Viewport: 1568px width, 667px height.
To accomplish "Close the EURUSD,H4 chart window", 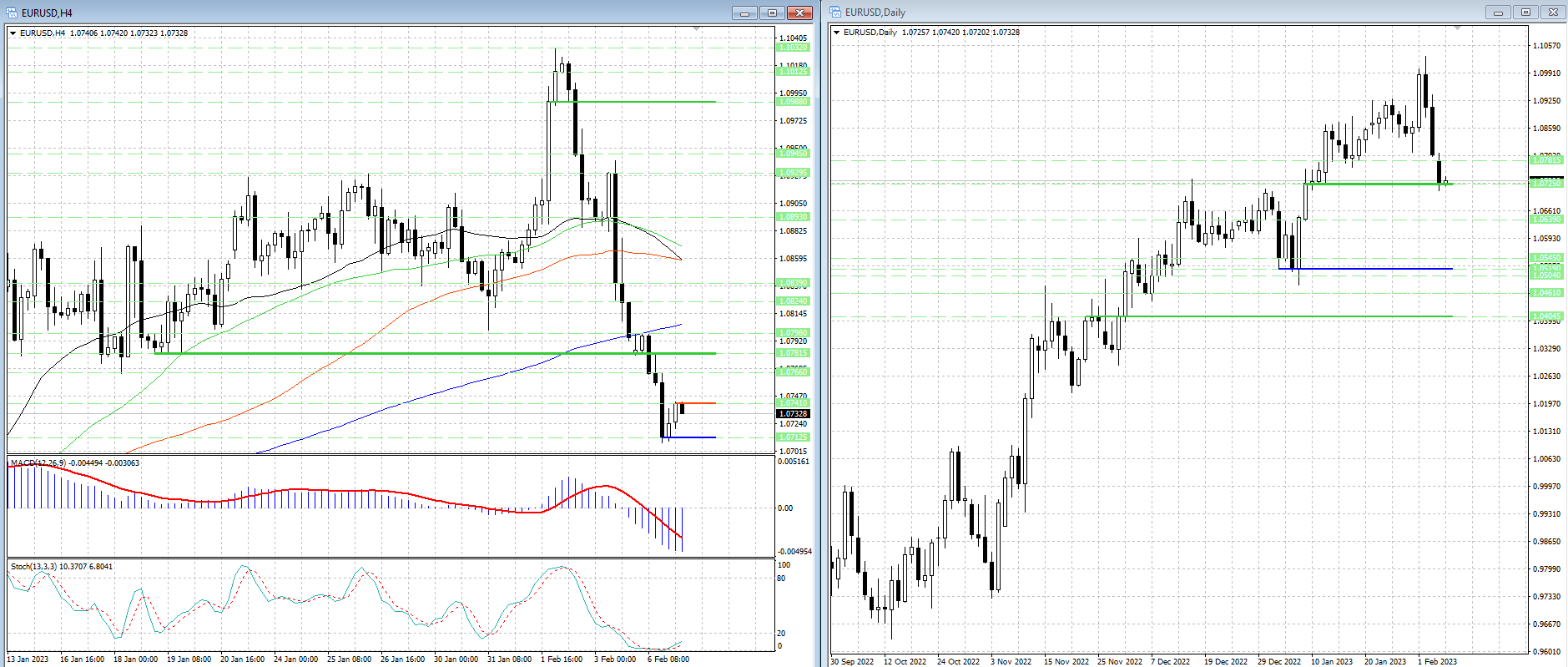I will 799,13.
